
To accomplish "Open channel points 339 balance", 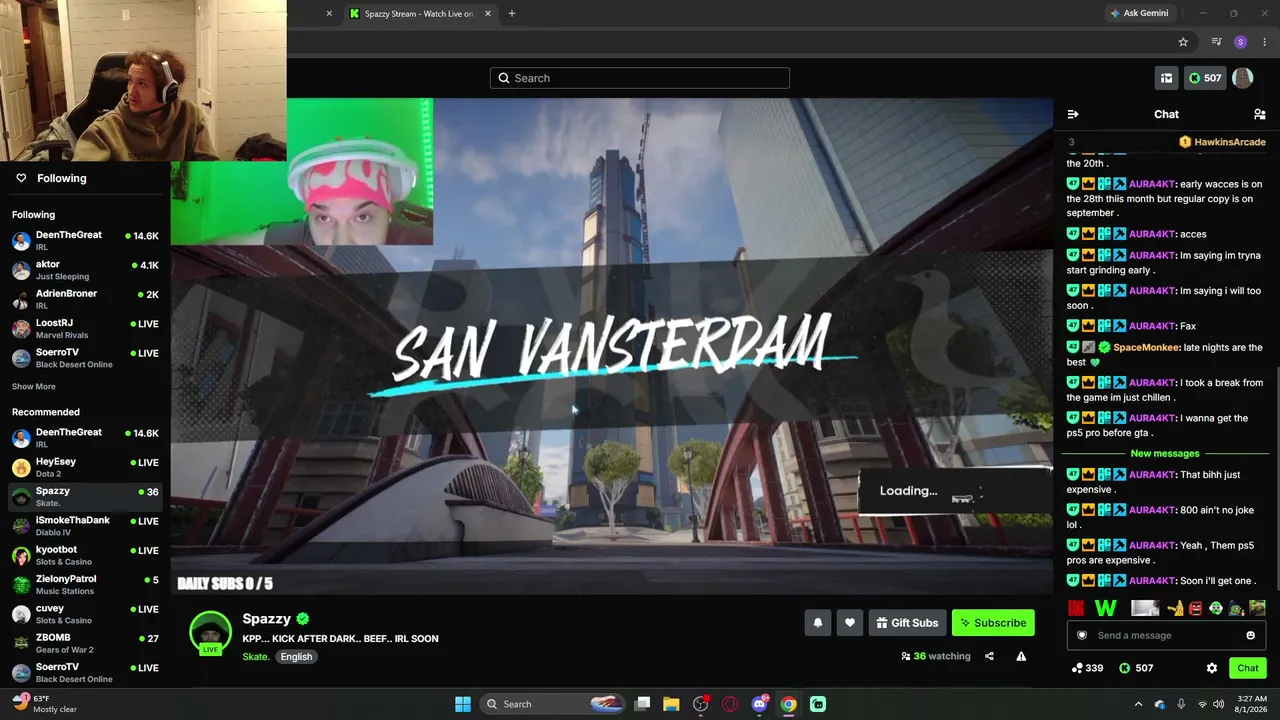I will 1087,668.
